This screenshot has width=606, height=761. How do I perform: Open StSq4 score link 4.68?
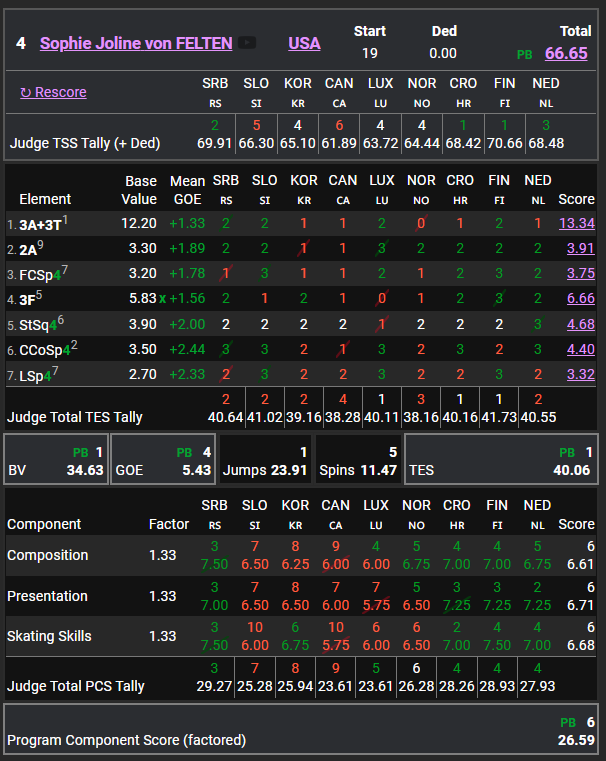tap(580, 324)
